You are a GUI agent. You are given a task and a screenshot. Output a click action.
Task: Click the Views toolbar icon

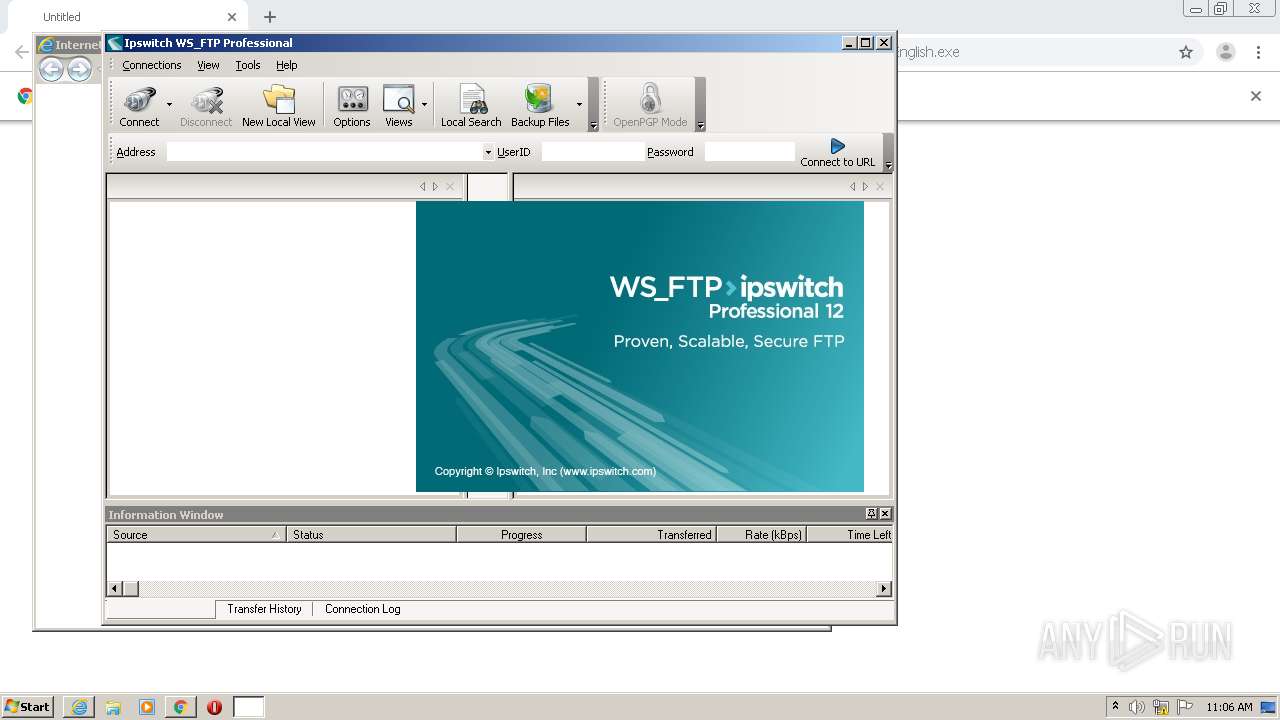click(x=399, y=106)
